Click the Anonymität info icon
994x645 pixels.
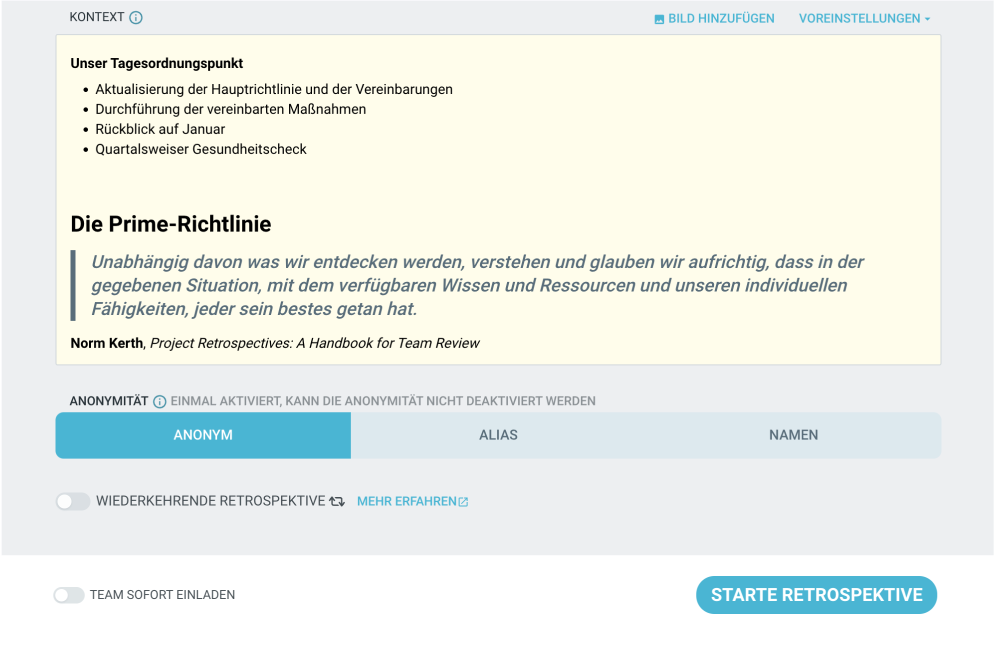(x=160, y=401)
